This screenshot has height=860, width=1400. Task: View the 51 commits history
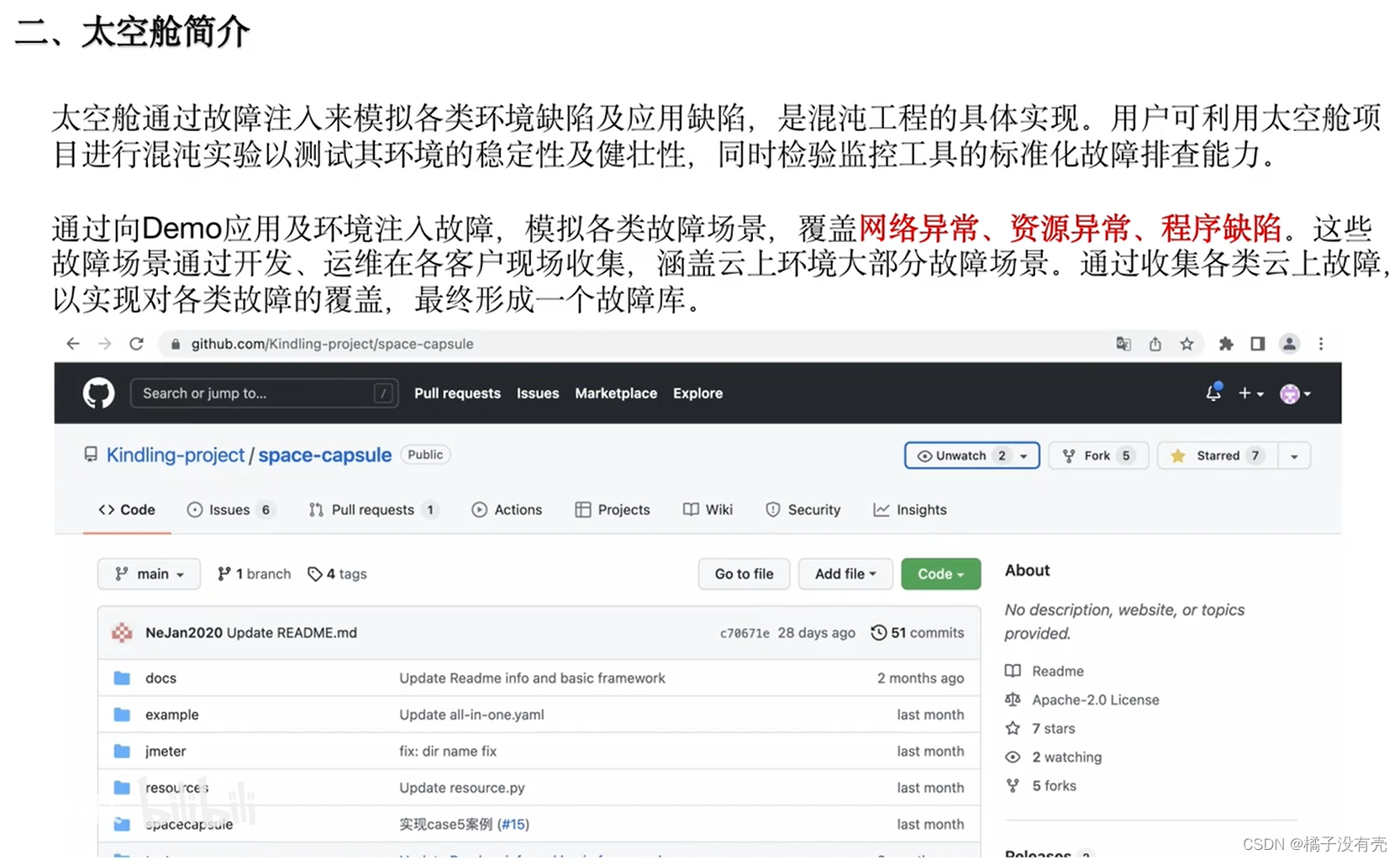[918, 633]
